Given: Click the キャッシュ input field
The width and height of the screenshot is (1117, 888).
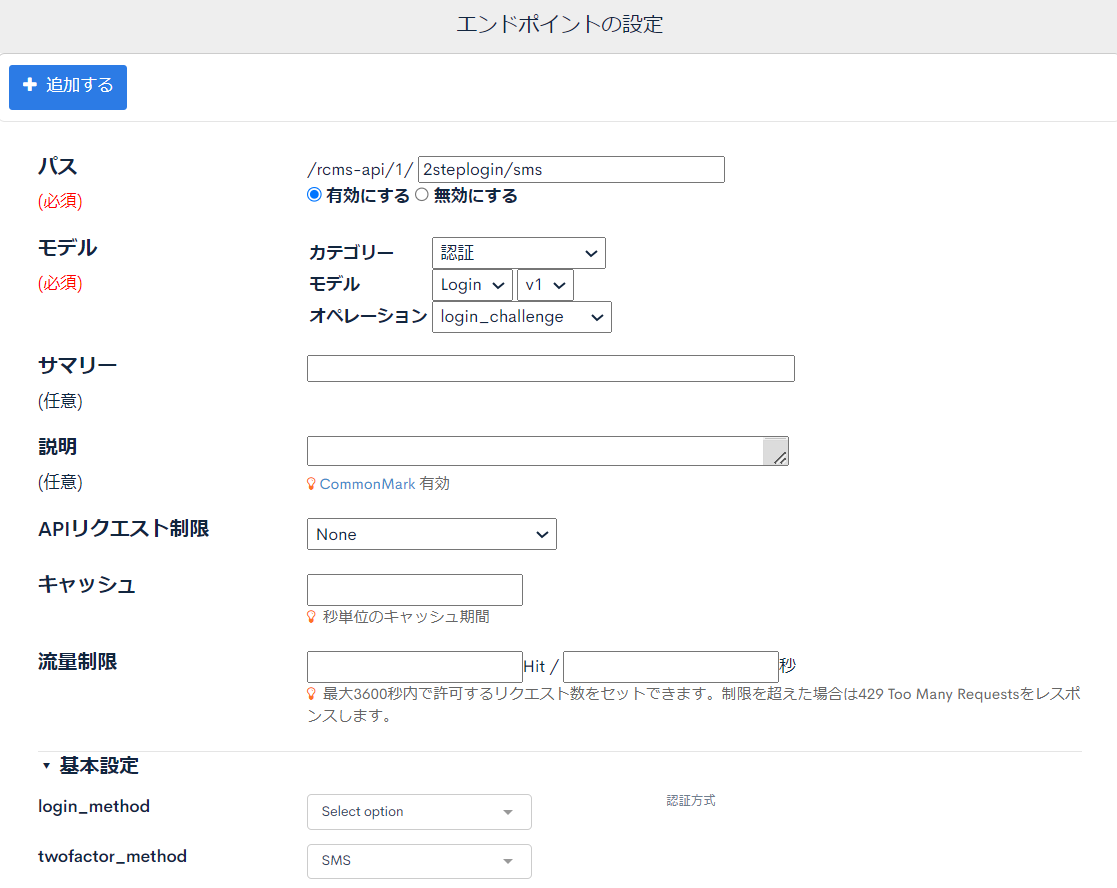Looking at the screenshot, I should click(x=415, y=590).
